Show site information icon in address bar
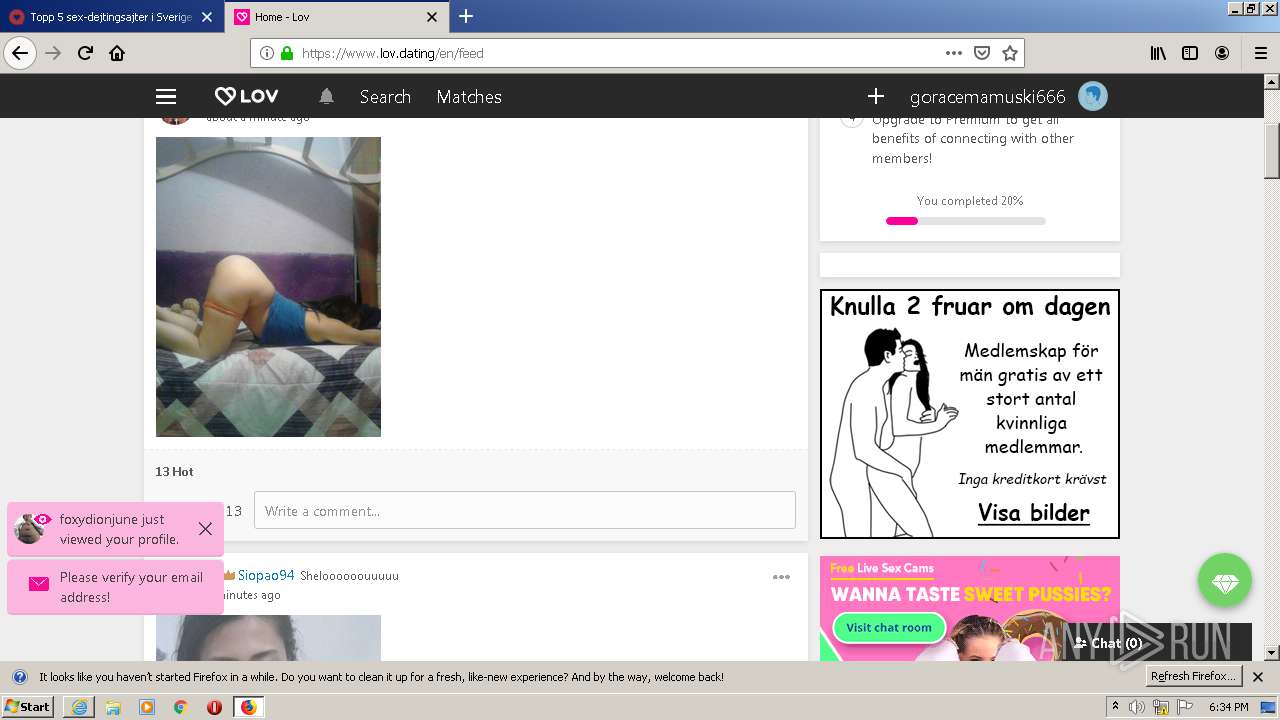Image resolution: width=1280 pixels, height=720 pixels. coord(267,53)
